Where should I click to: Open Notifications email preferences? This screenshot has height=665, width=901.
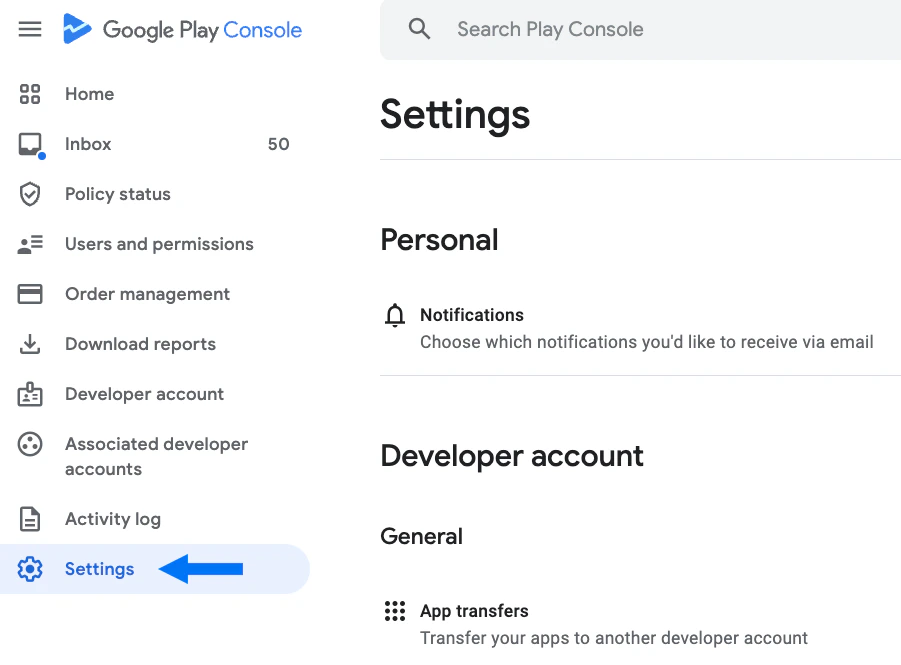pyautogui.click(x=472, y=315)
